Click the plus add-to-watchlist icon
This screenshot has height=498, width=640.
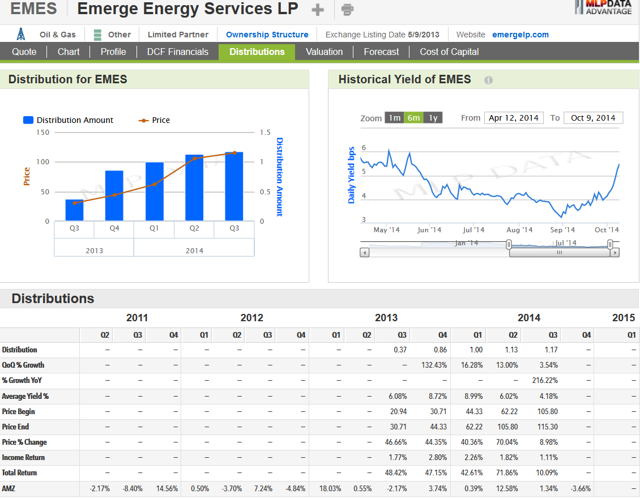tap(318, 10)
